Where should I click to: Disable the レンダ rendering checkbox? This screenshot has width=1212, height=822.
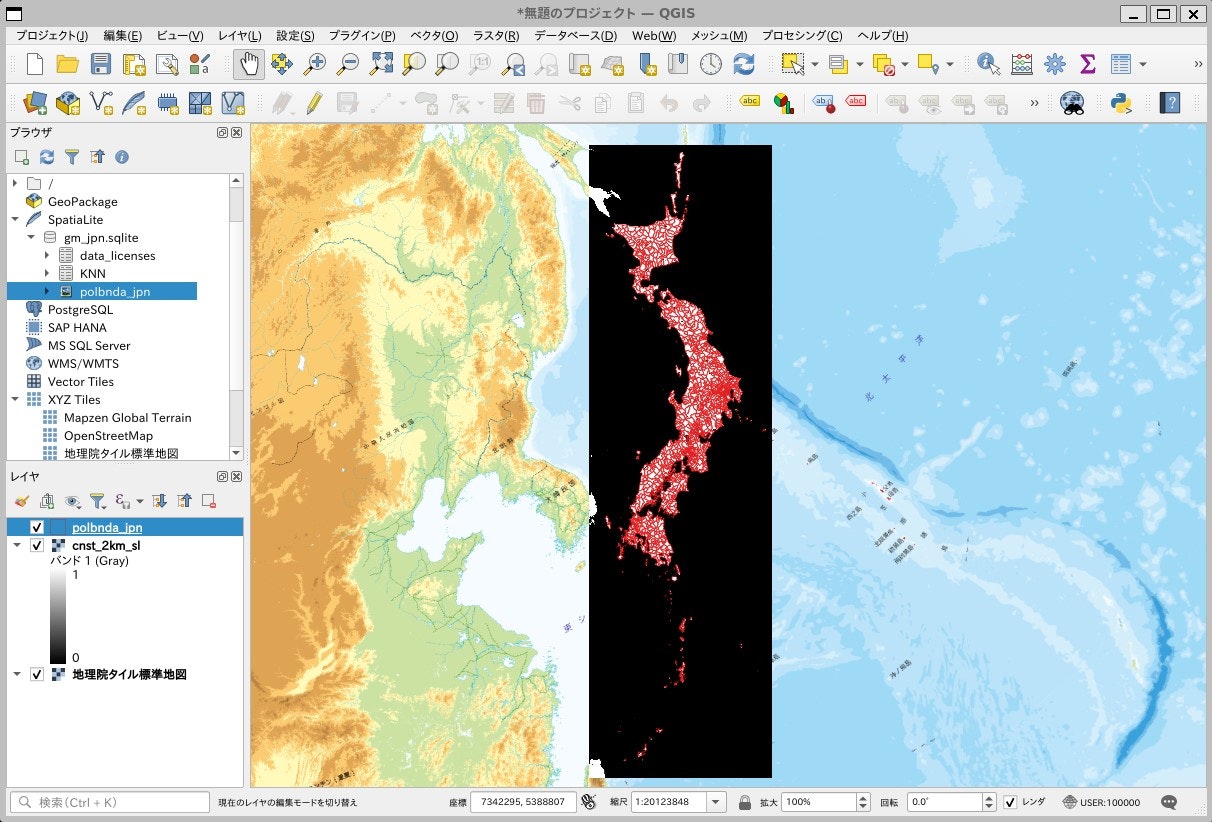point(1009,801)
